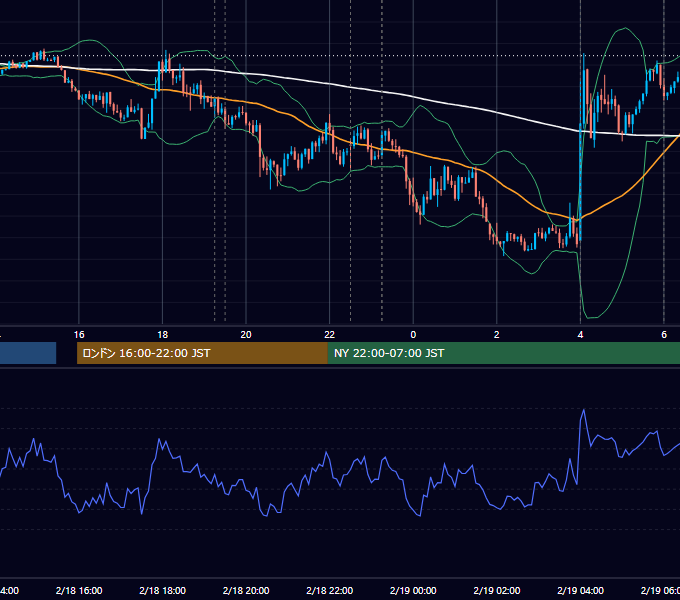Click the NY 22:00-07:00 JST session bar
This screenshot has height=600, width=680.
503,353
